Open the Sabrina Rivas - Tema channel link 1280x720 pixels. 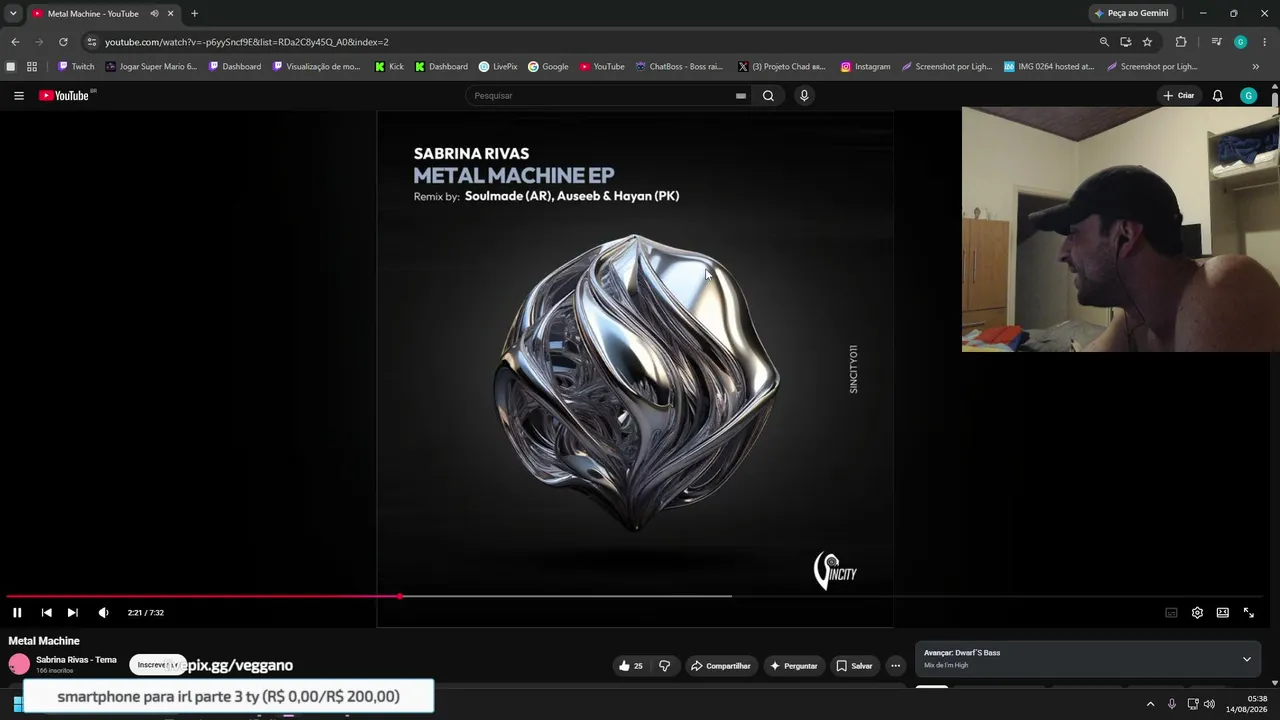click(x=76, y=660)
